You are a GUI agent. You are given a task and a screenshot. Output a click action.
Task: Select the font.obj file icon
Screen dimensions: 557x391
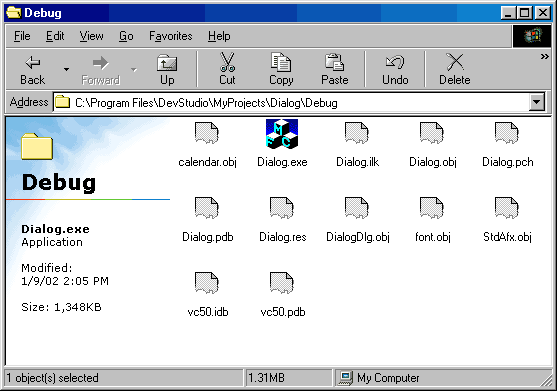pos(432,208)
